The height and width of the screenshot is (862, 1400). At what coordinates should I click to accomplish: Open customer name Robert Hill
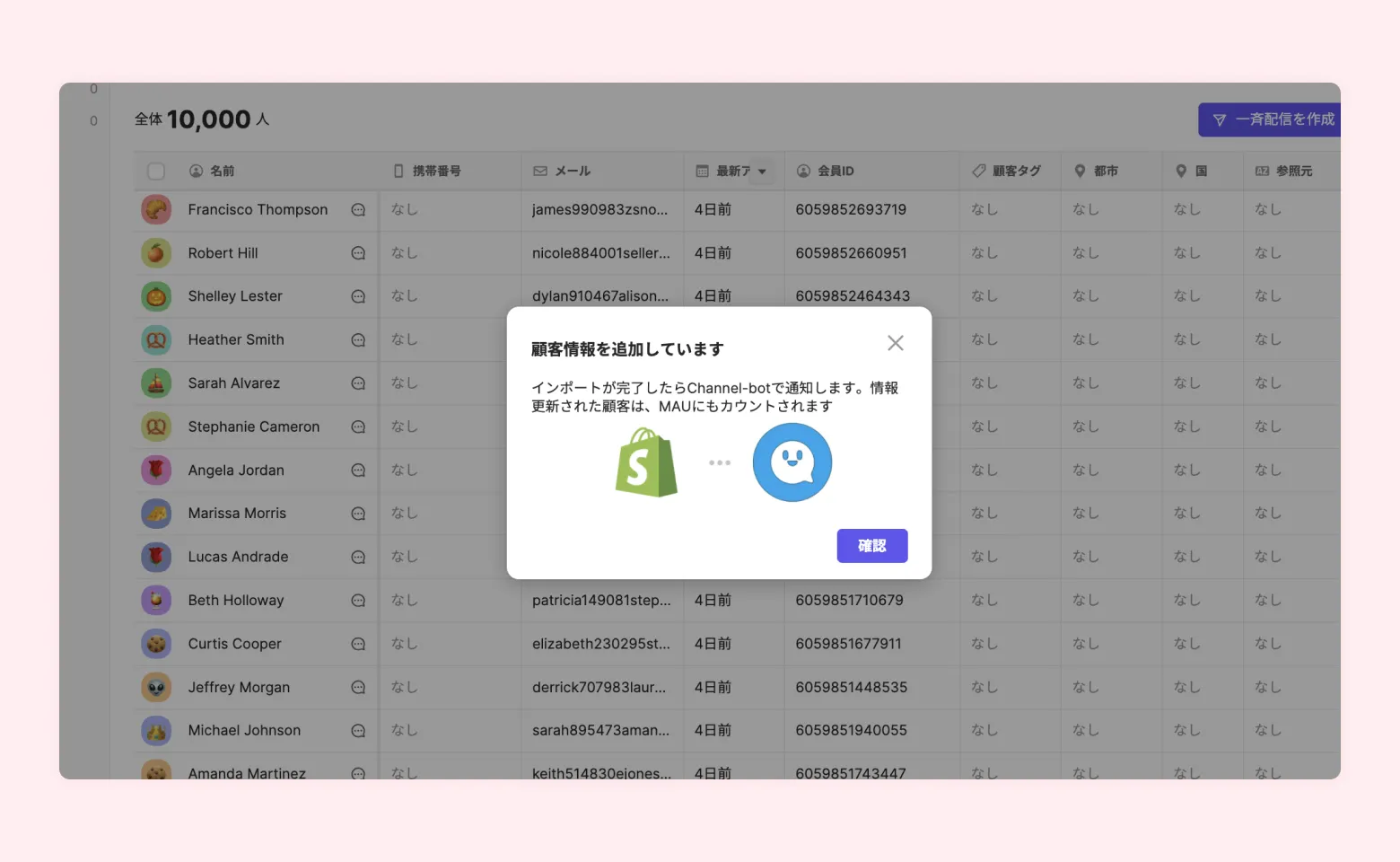(x=223, y=253)
